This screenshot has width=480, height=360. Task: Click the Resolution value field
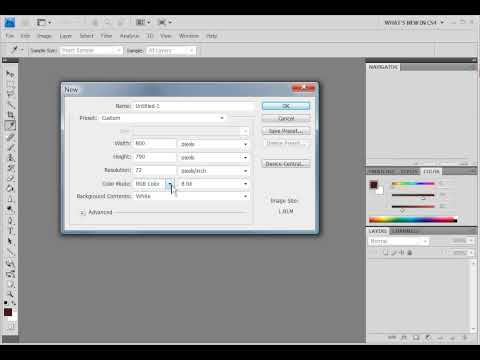(155, 170)
